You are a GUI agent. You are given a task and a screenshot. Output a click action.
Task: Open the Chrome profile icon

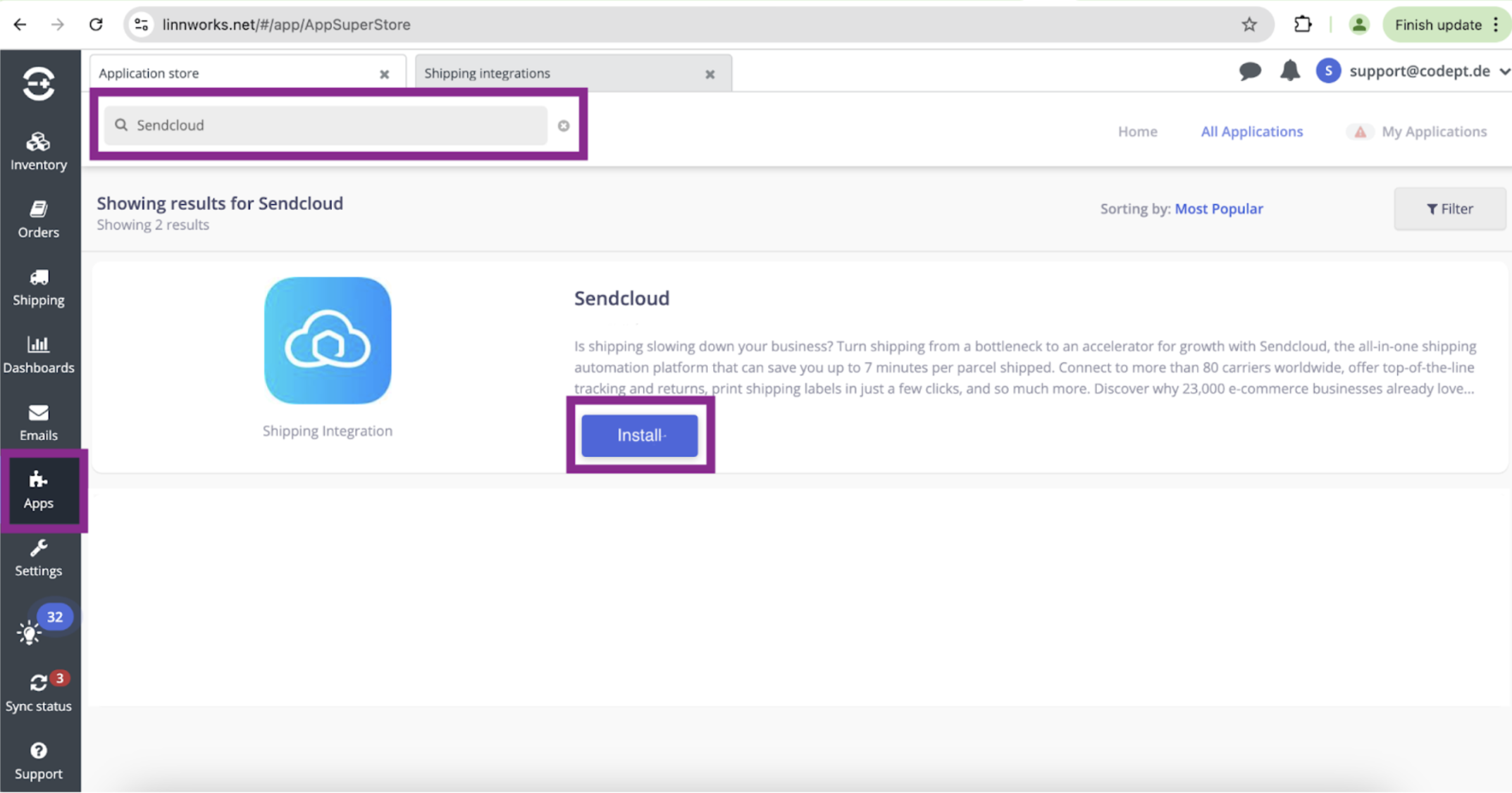pos(1358,25)
